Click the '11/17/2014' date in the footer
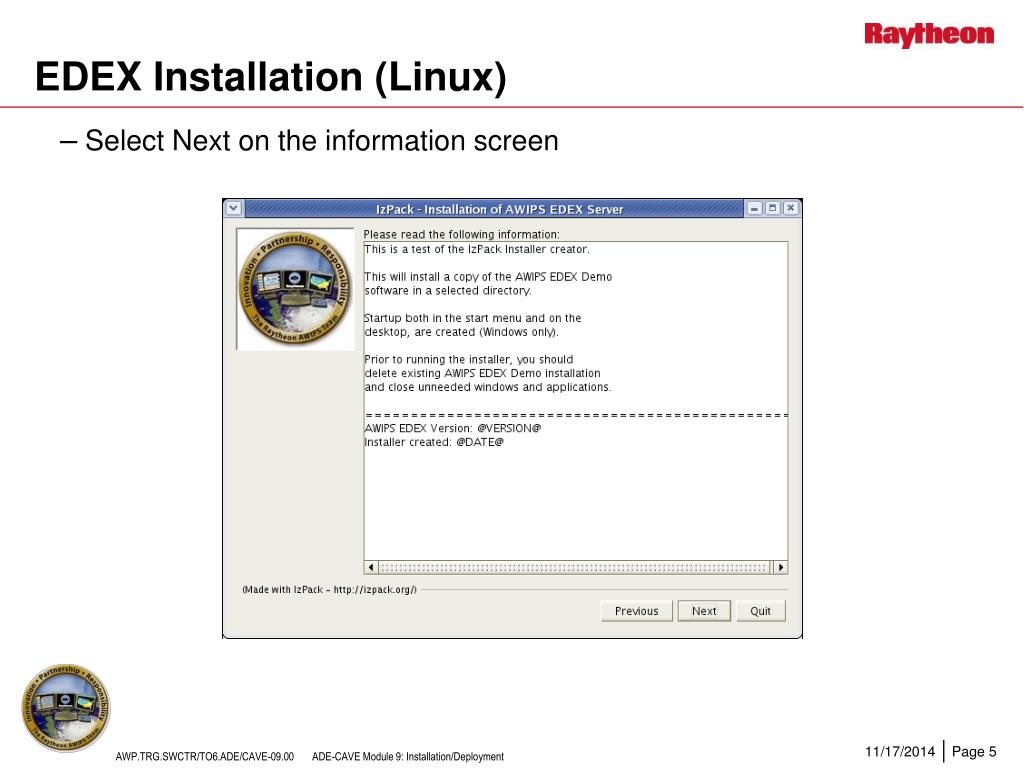Viewport: 1024px width, 768px height. (x=900, y=752)
